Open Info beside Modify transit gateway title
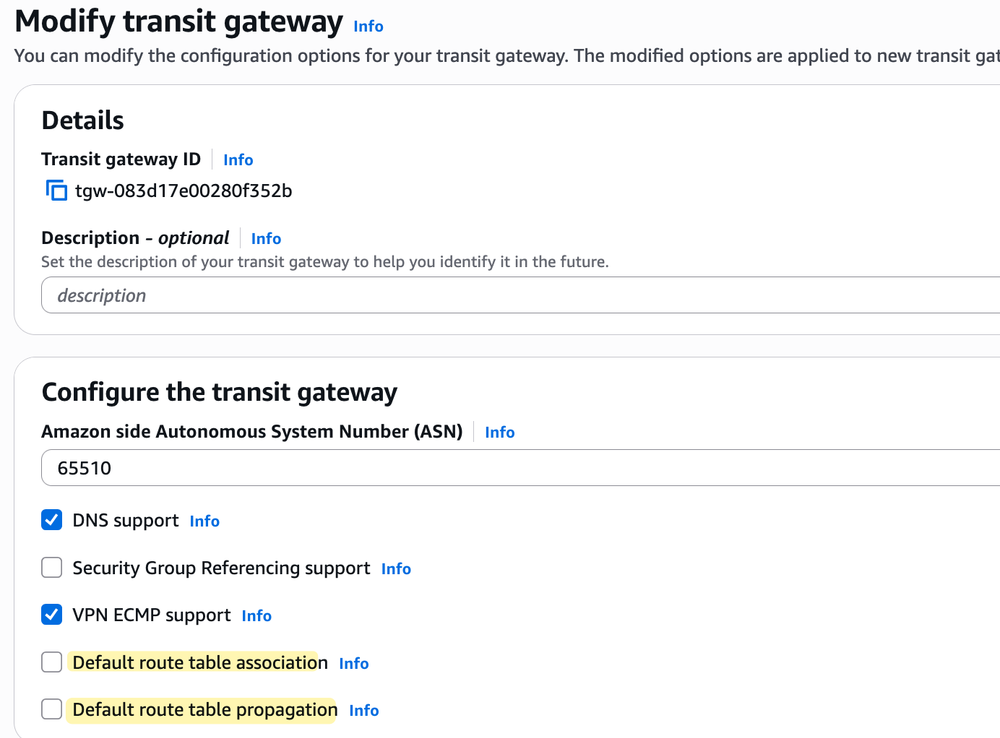This screenshot has height=738, width=1000. (368, 26)
